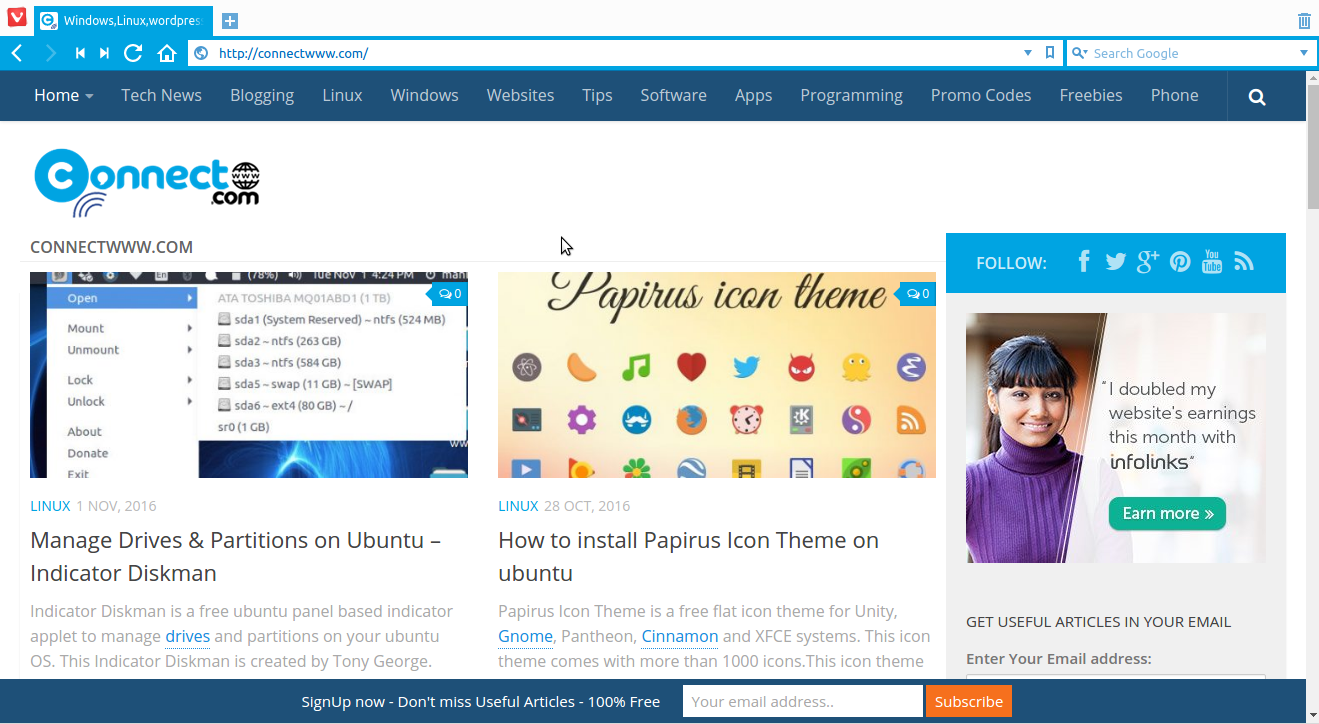The height and width of the screenshot is (724, 1319).
Task: Open the Blogging section
Action: (x=262, y=96)
